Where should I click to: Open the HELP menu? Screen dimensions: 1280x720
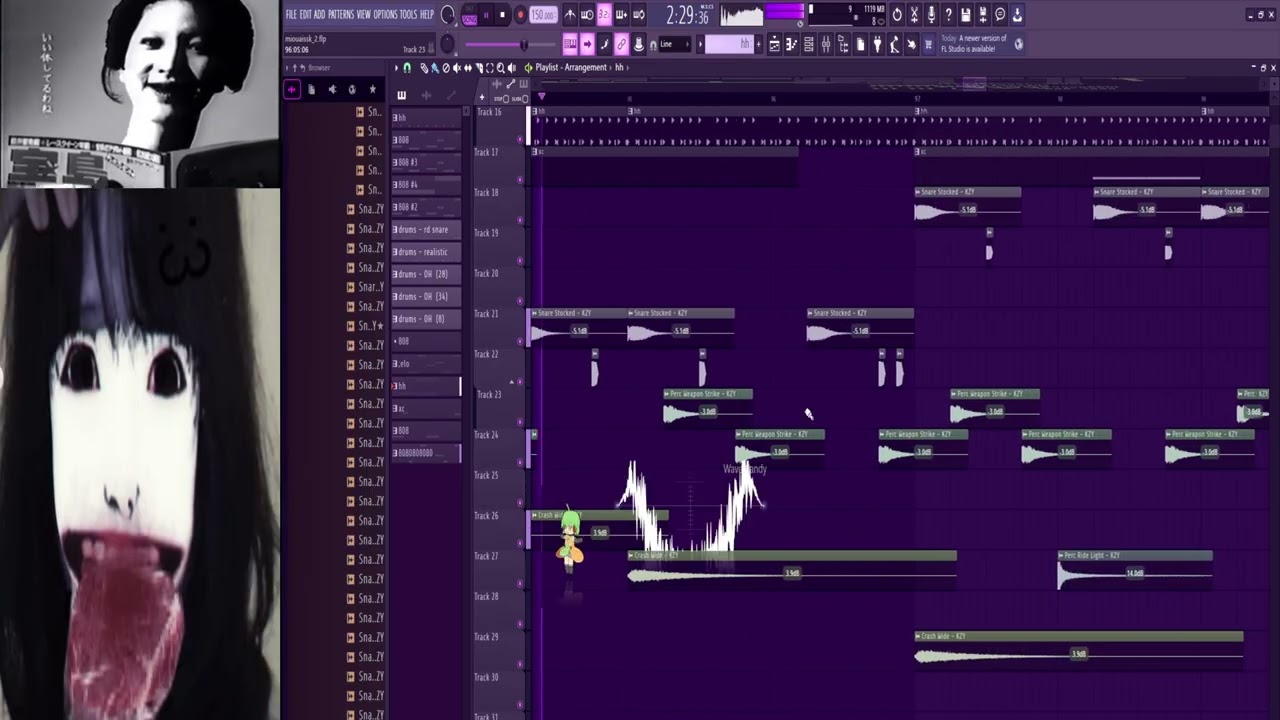pos(427,14)
